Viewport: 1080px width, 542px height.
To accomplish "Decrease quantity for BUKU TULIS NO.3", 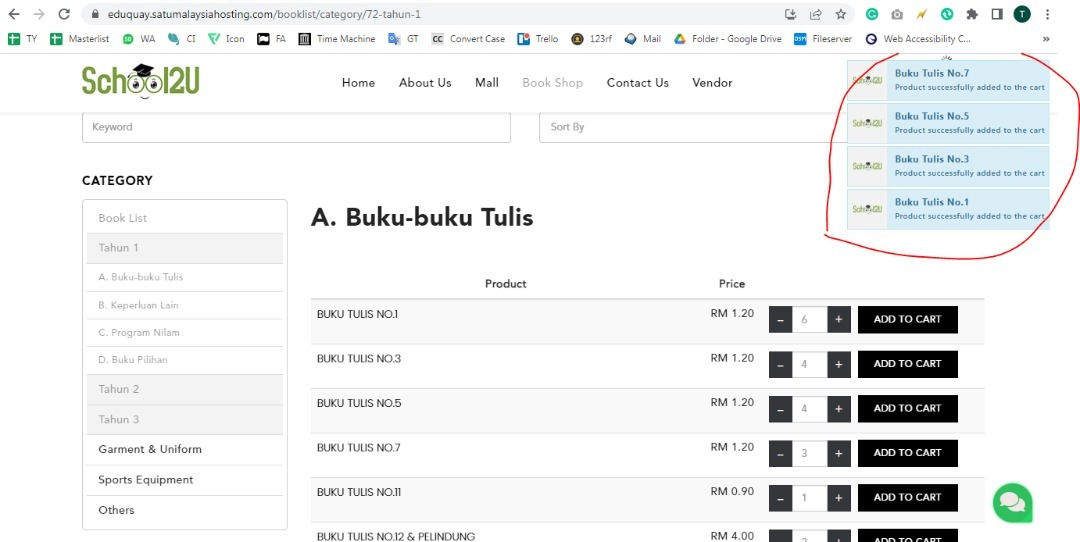I will (x=781, y=364).
